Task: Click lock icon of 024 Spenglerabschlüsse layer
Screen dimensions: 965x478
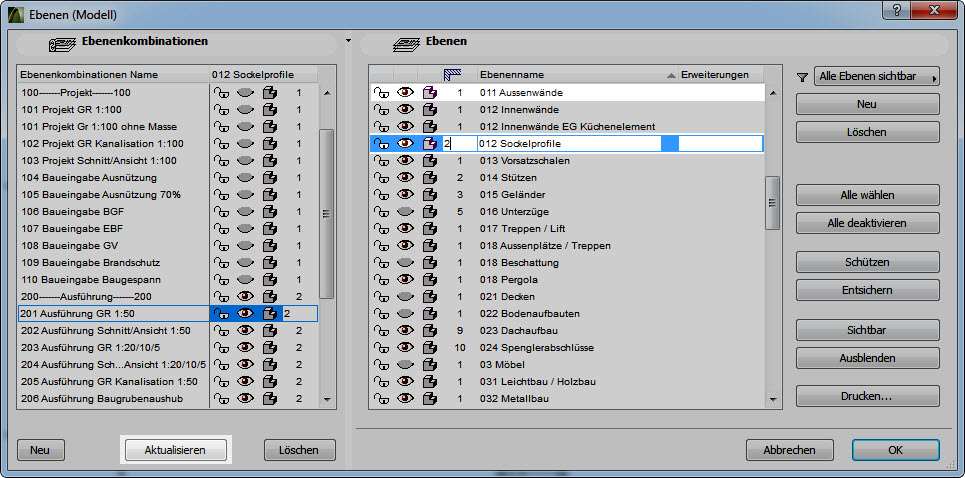Action: [x=382, y=348]
